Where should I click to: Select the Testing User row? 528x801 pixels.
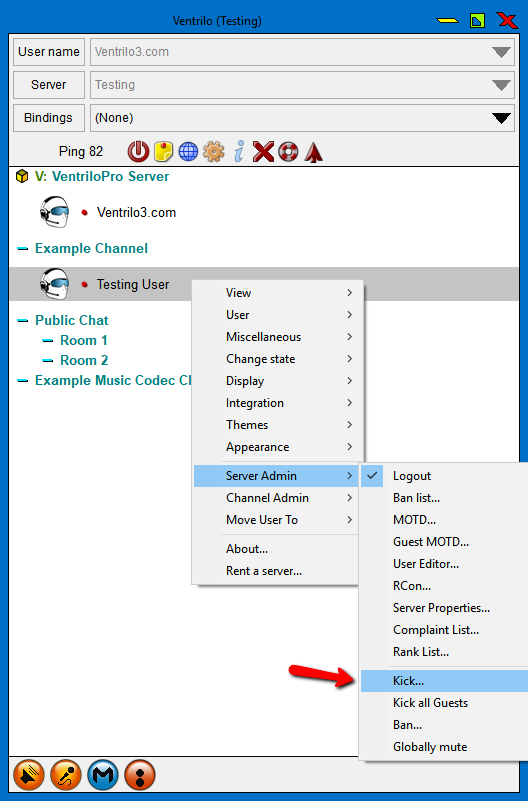coord(263,284)
